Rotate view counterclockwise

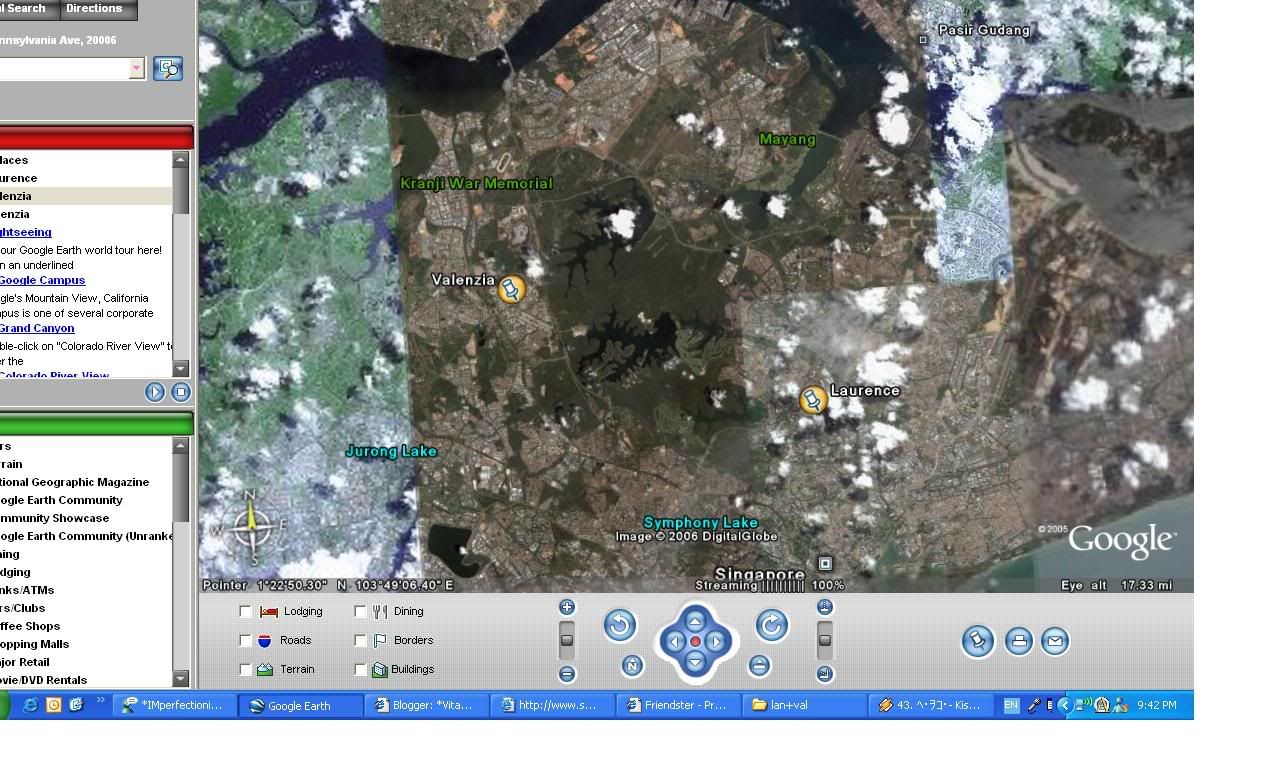point(620,626)
